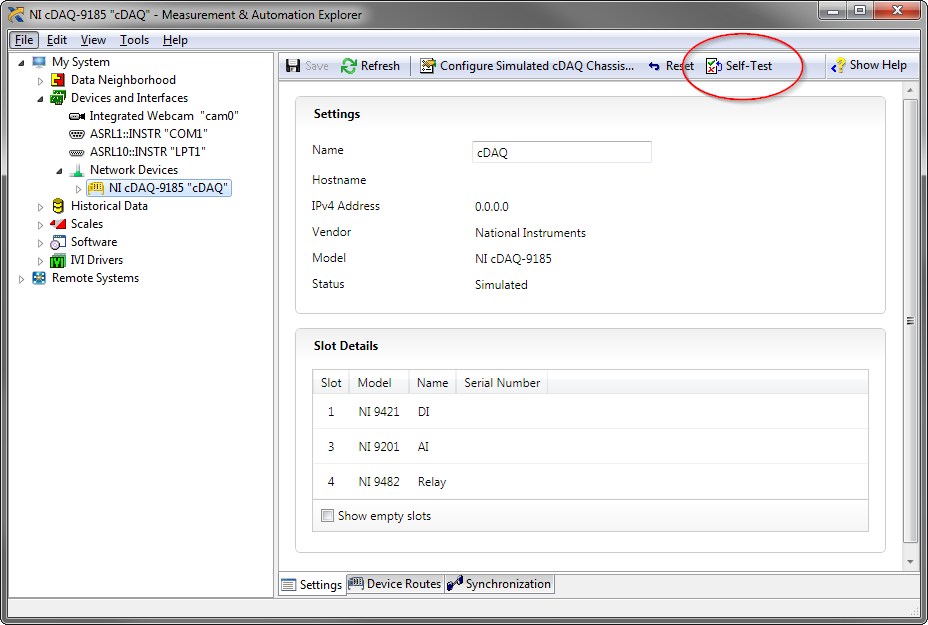Click the Remote Systems icon
This screenshot has width=928, height=625.
[x=39, y=278]
